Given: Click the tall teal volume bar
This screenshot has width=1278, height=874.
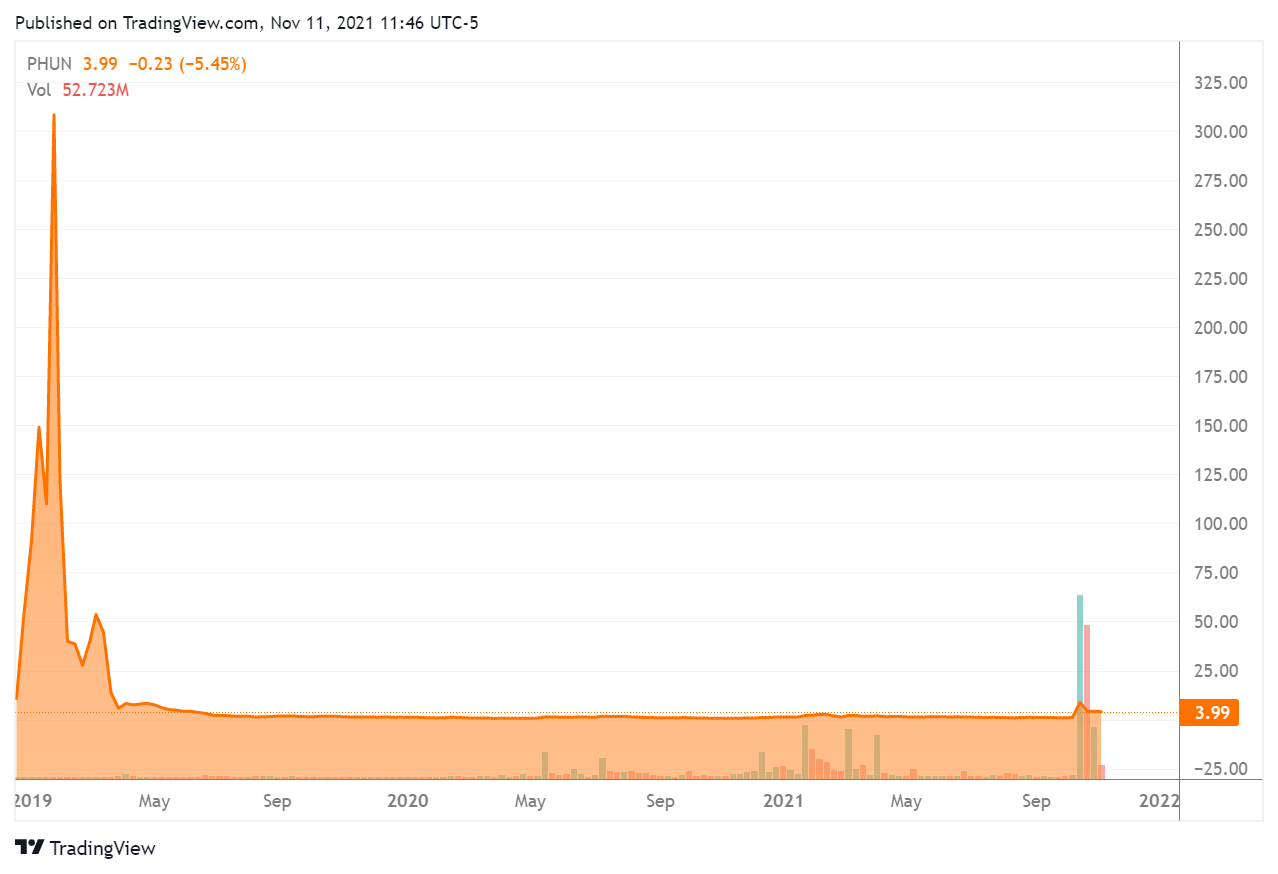Looking at the screenshot, I should (x=1080, y=650).
